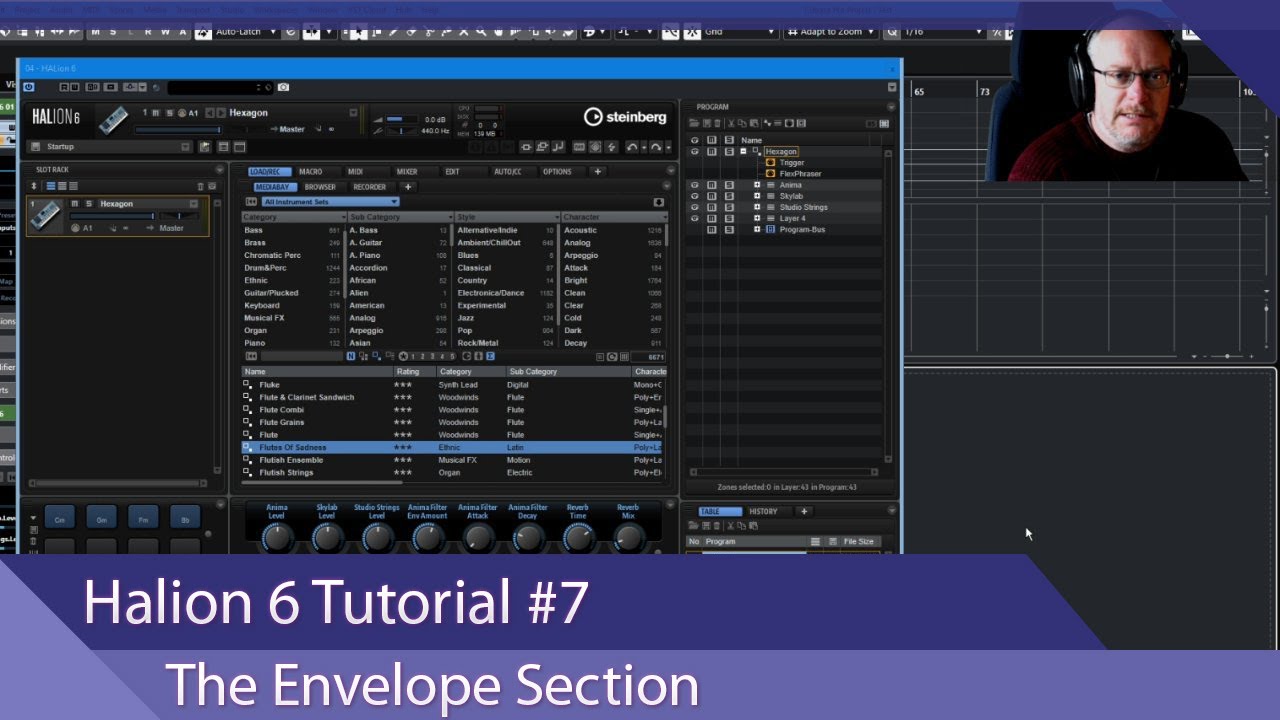Image resolution: width=1280 pixels, height=720 pixels.
Task: Adjust master tune slider near 440.0 Hz
Action: point(401,131)
